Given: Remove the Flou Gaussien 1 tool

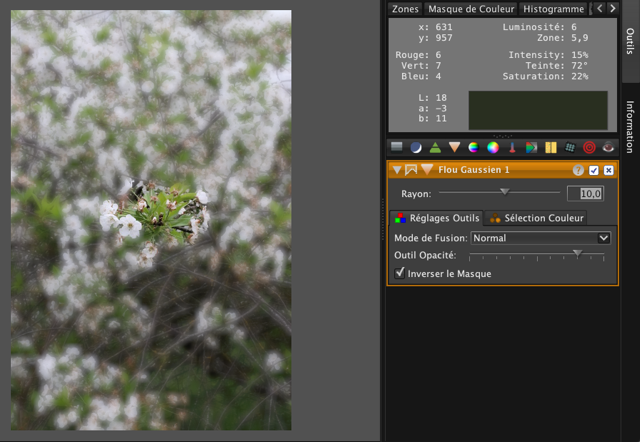Looking at the screenshot, I should pyautogui.click(x=609, y=170).
